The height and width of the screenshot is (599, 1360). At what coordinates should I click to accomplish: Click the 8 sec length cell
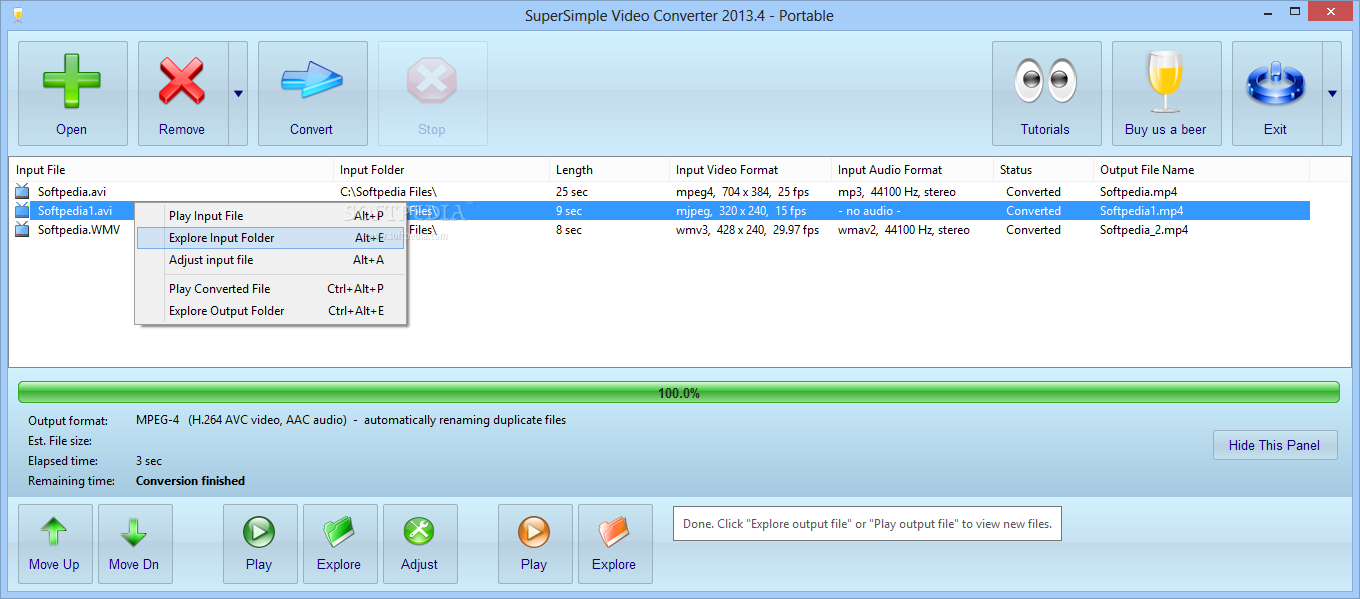coord(569,229)
